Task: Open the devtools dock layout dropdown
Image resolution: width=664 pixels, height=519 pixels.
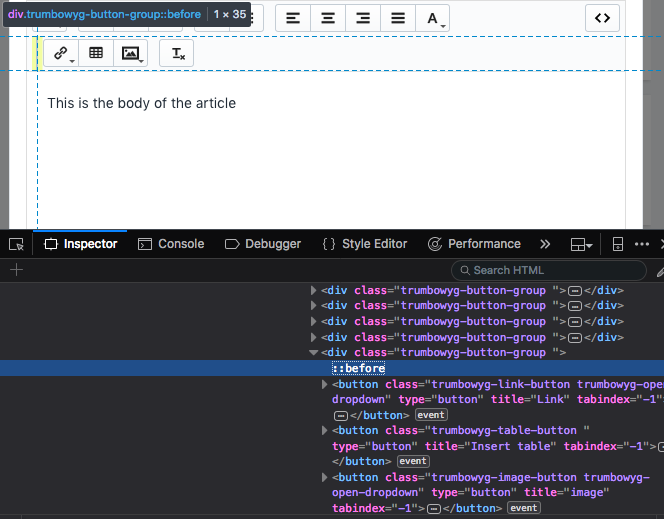Action: (x=581, y=244)
